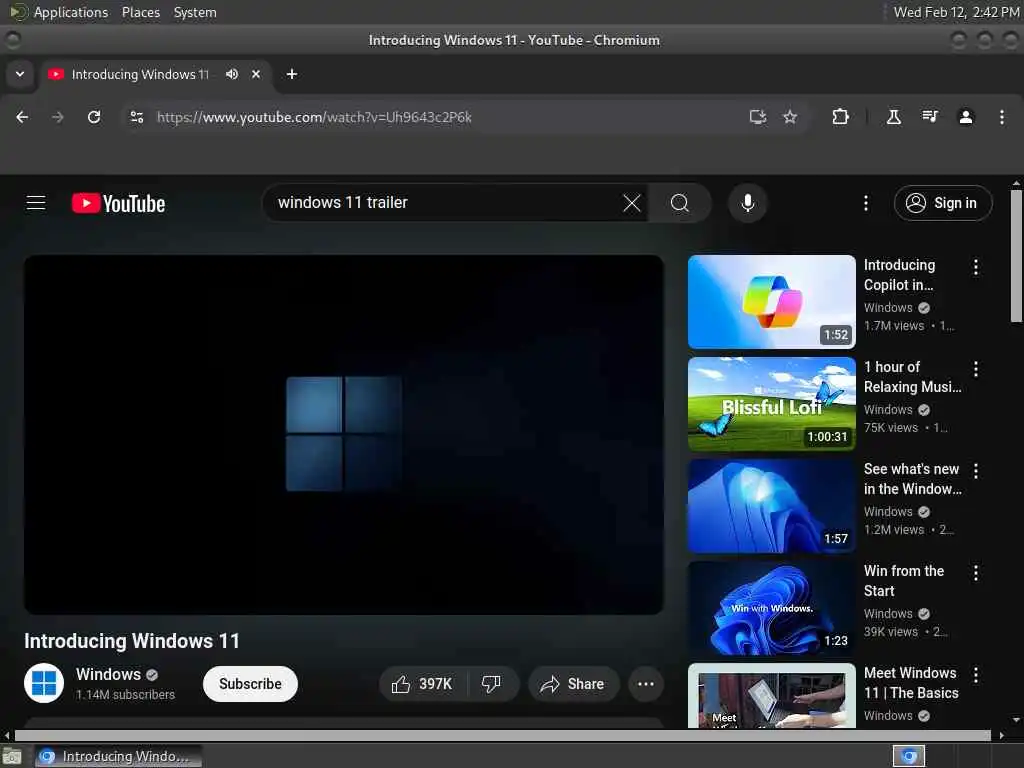Viewport: 1024px width, 768px height.
Task: Open See what's new in Windows title
Action: [912, 479]
